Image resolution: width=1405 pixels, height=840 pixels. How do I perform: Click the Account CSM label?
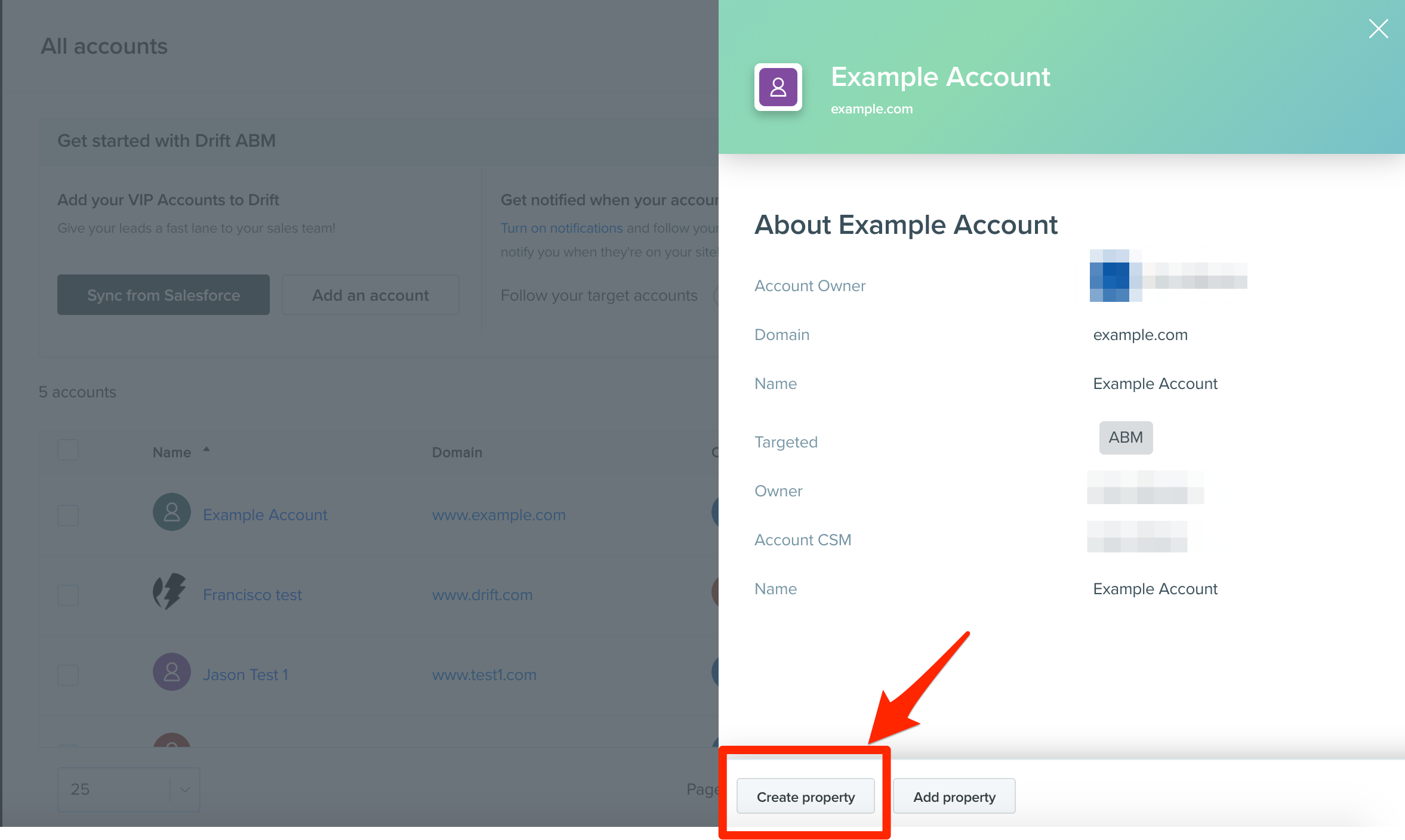coord(803,539)
